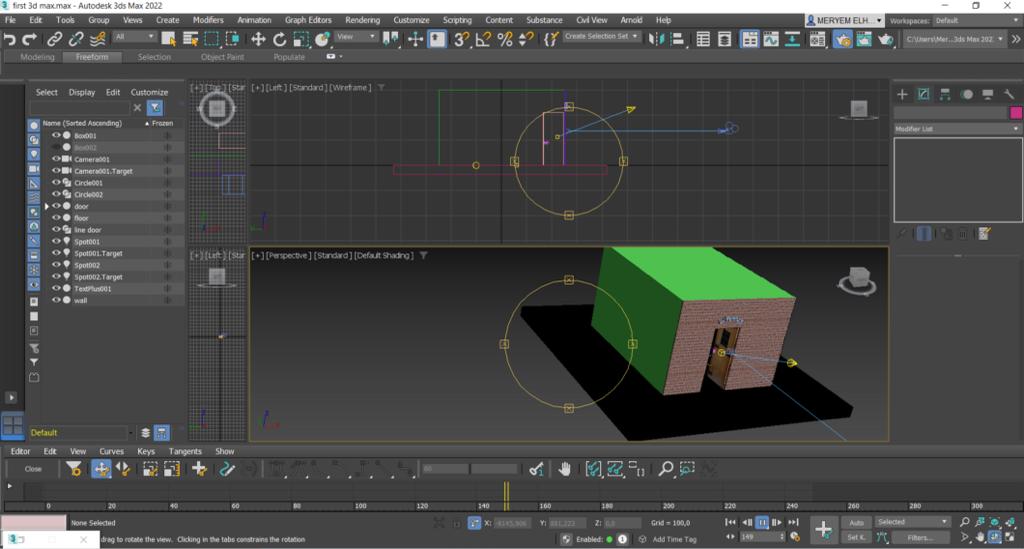
Task: Toggle visibility of the wall object
Action: click(56, 300)
